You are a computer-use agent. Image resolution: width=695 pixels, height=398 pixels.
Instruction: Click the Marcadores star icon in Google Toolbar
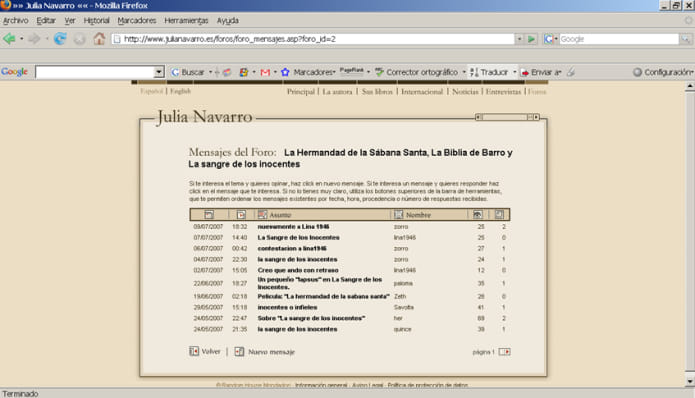coord(285,72)
